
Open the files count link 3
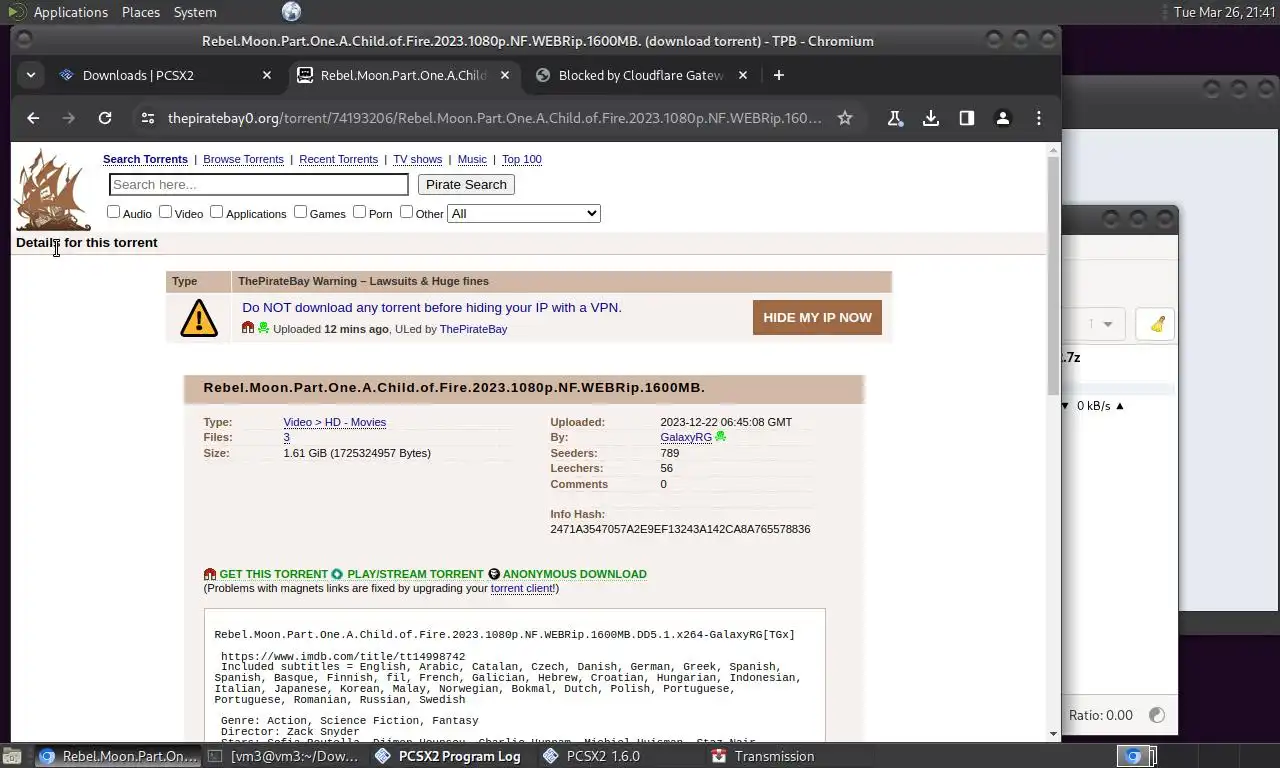coord(286,437)
